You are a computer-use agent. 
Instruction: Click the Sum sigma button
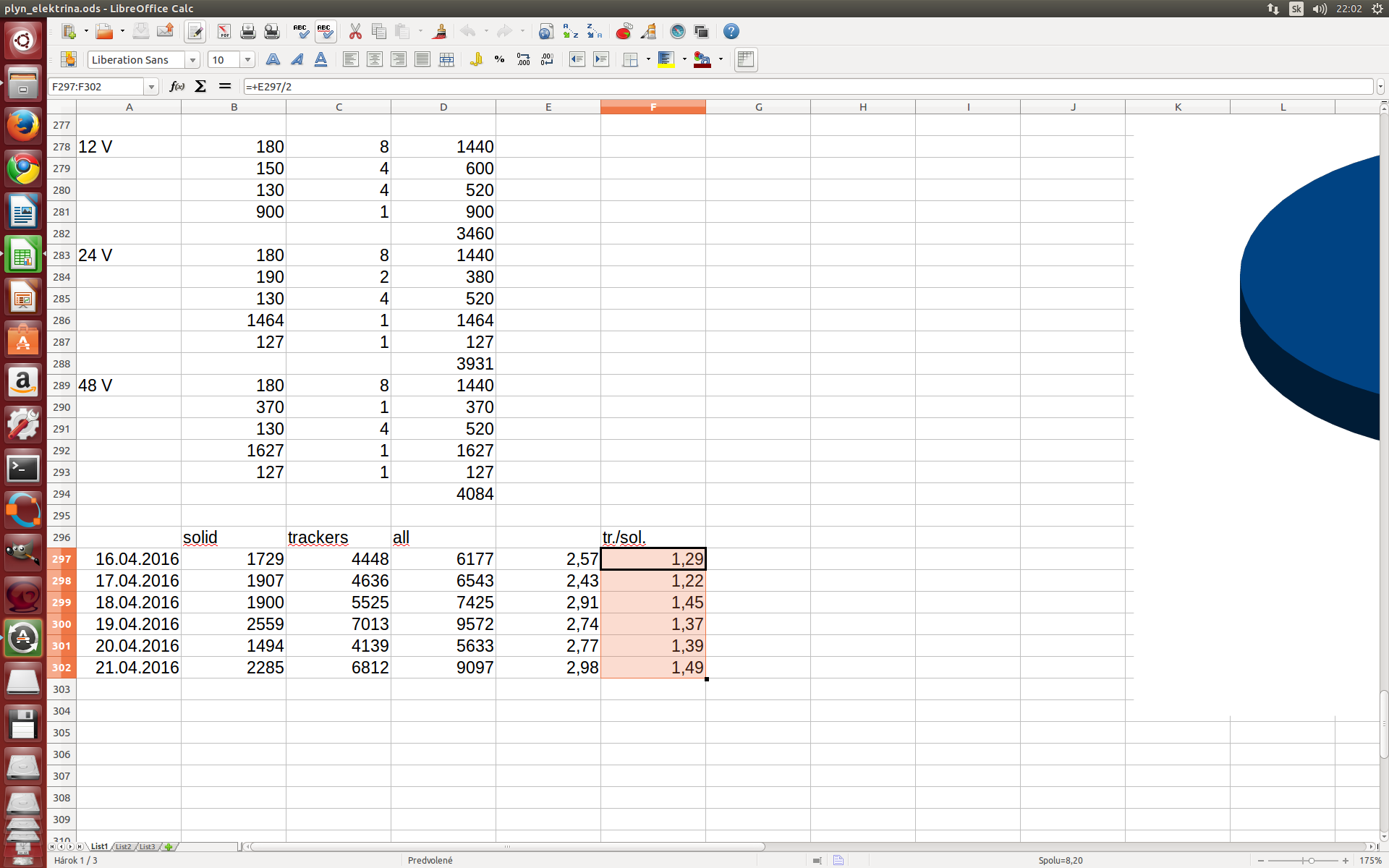[x=200, y=87]
